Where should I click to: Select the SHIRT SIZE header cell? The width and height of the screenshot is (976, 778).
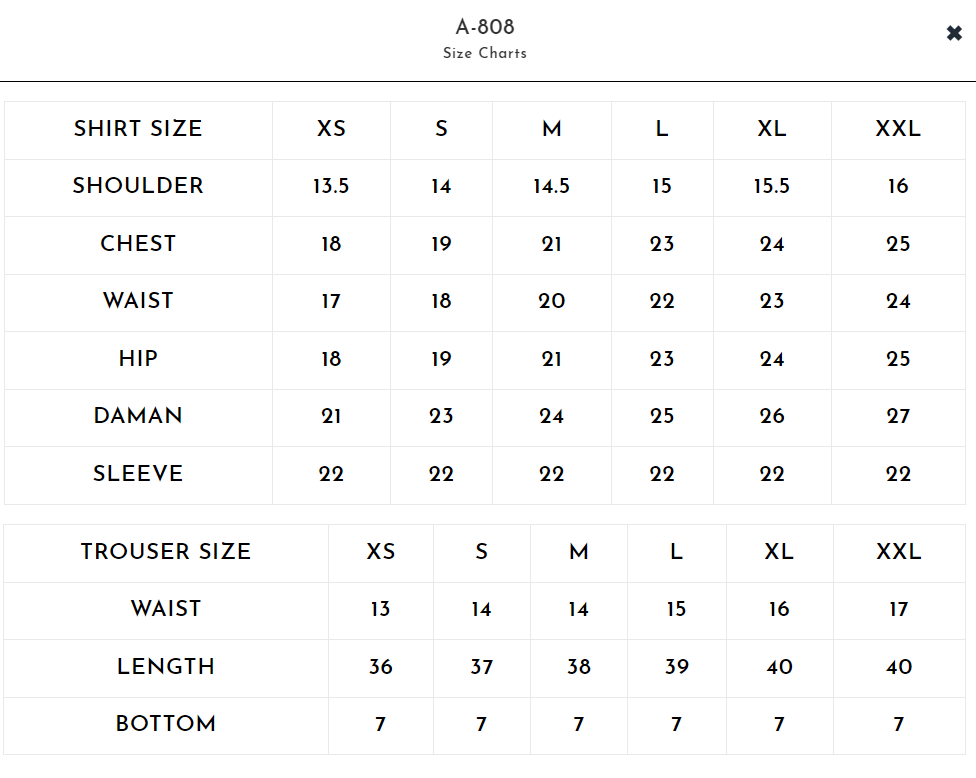point(138,129)
